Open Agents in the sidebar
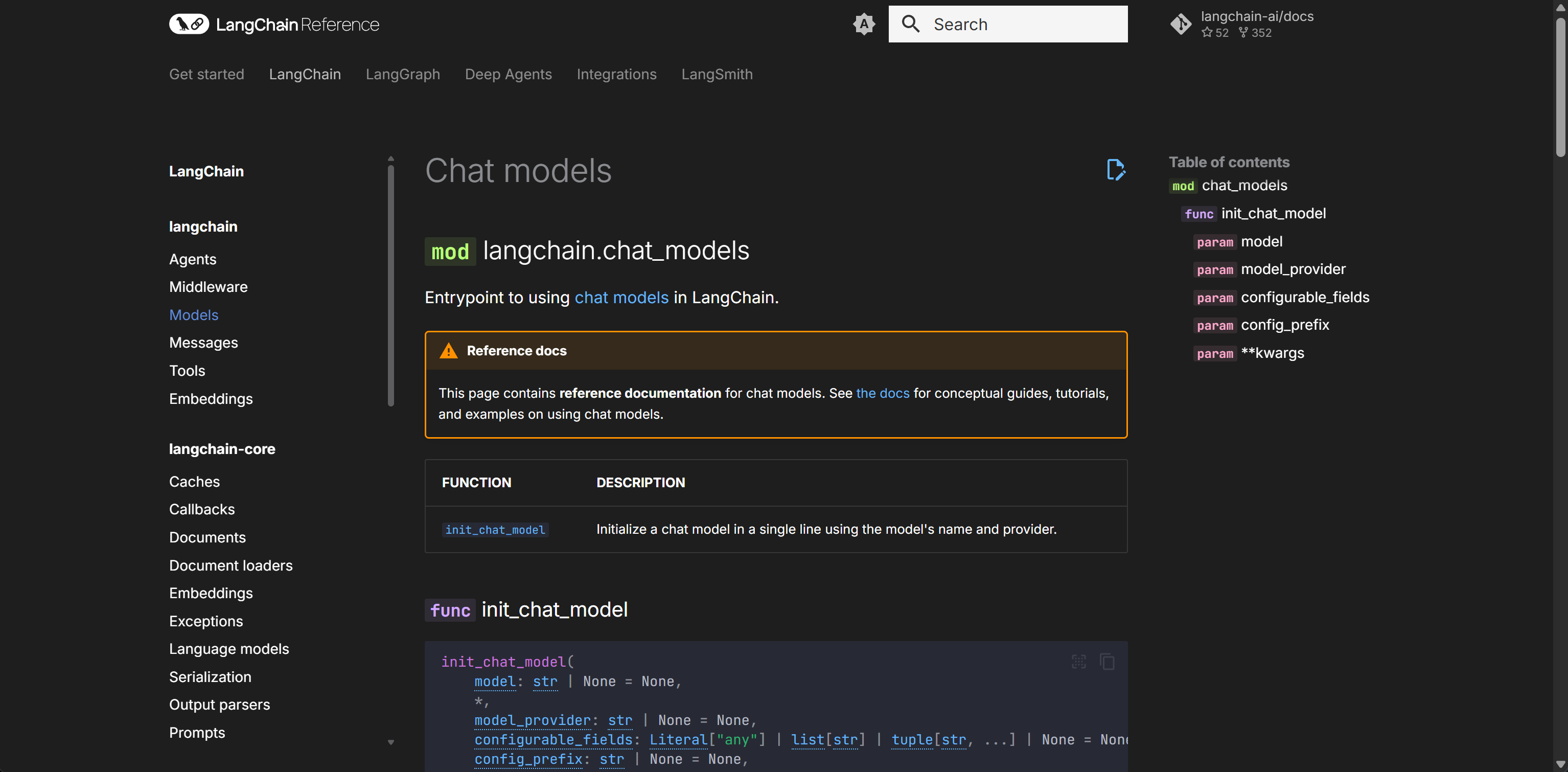Screen dimensions: 1568x772 point(193,259)
